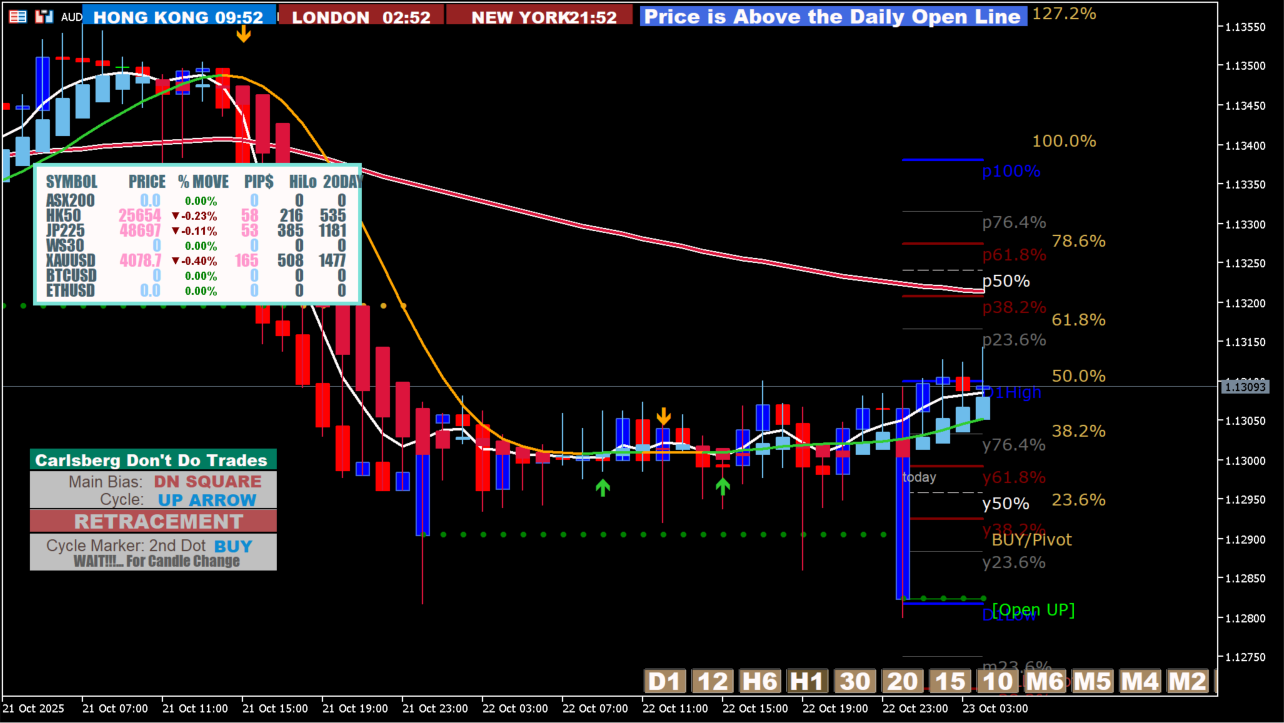This screenshot has height=723, width=1284.
Task: Select the H1 timeframe button
Action: 808,682
